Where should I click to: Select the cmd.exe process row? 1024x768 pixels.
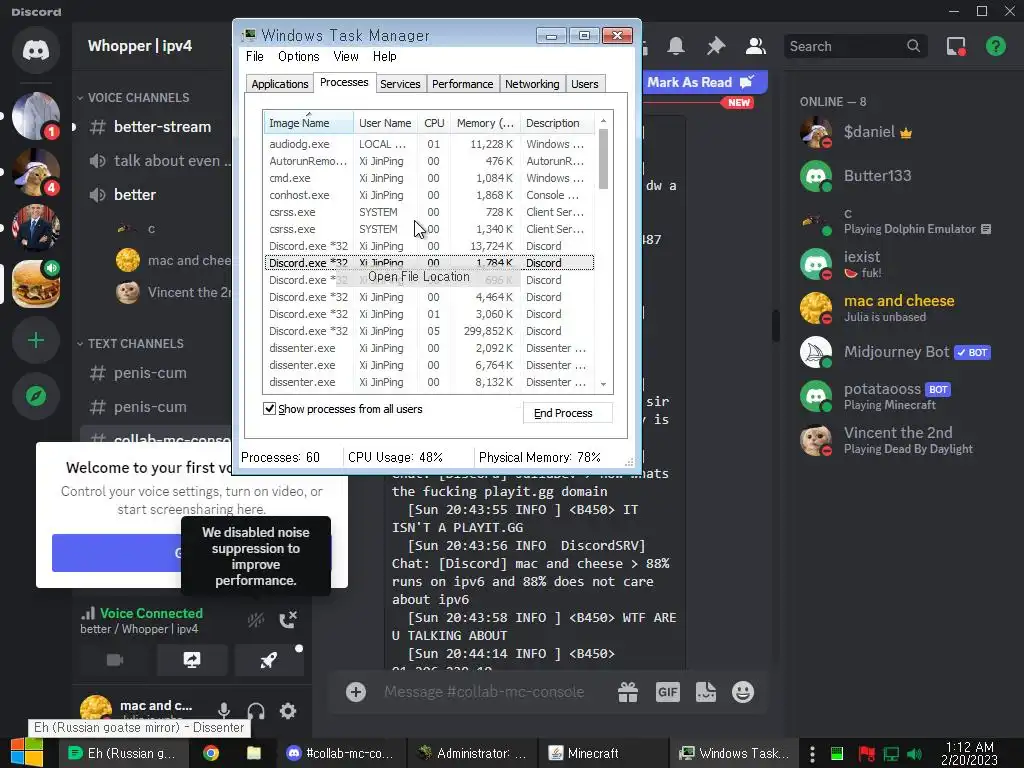428,178
